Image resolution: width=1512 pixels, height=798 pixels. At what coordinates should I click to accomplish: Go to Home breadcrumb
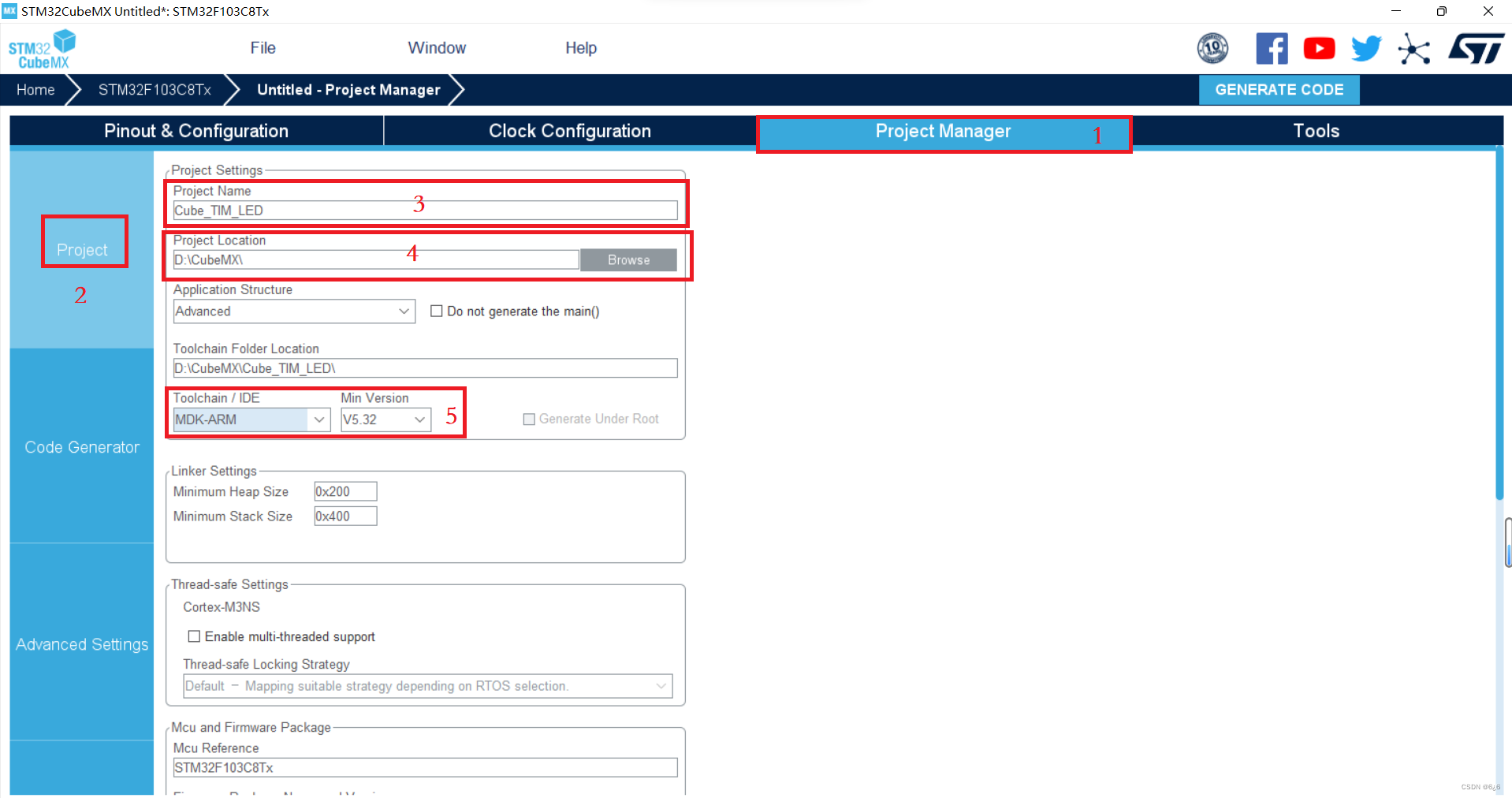35,89
